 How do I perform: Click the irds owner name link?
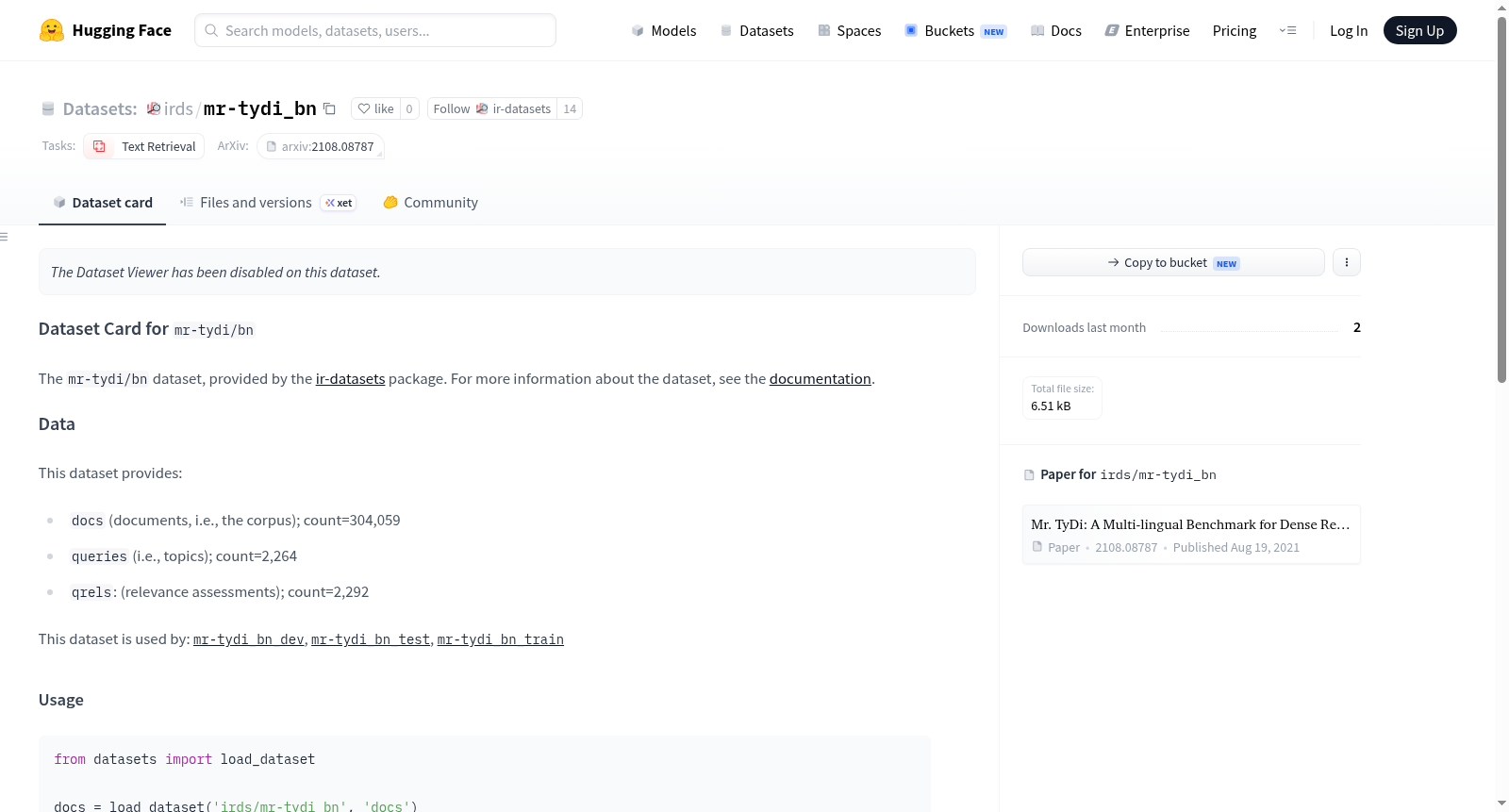pos(178,108)
